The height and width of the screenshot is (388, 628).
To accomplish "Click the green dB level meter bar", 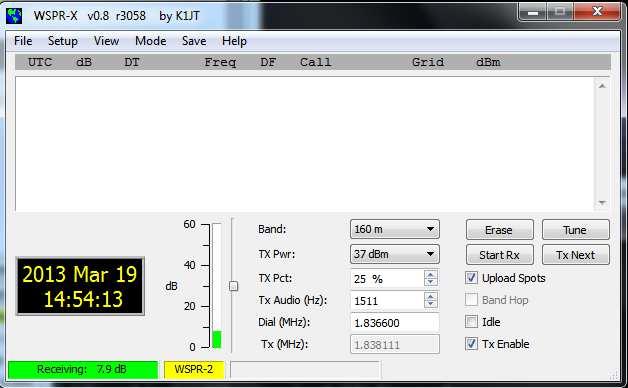I will click(x=217, y=339).
